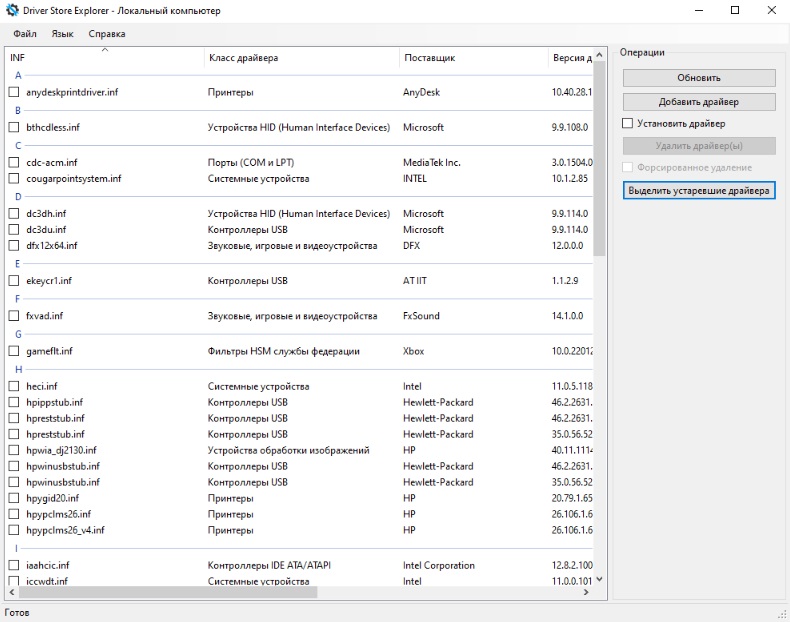Collapse the D group header

[x=18, y=197]
